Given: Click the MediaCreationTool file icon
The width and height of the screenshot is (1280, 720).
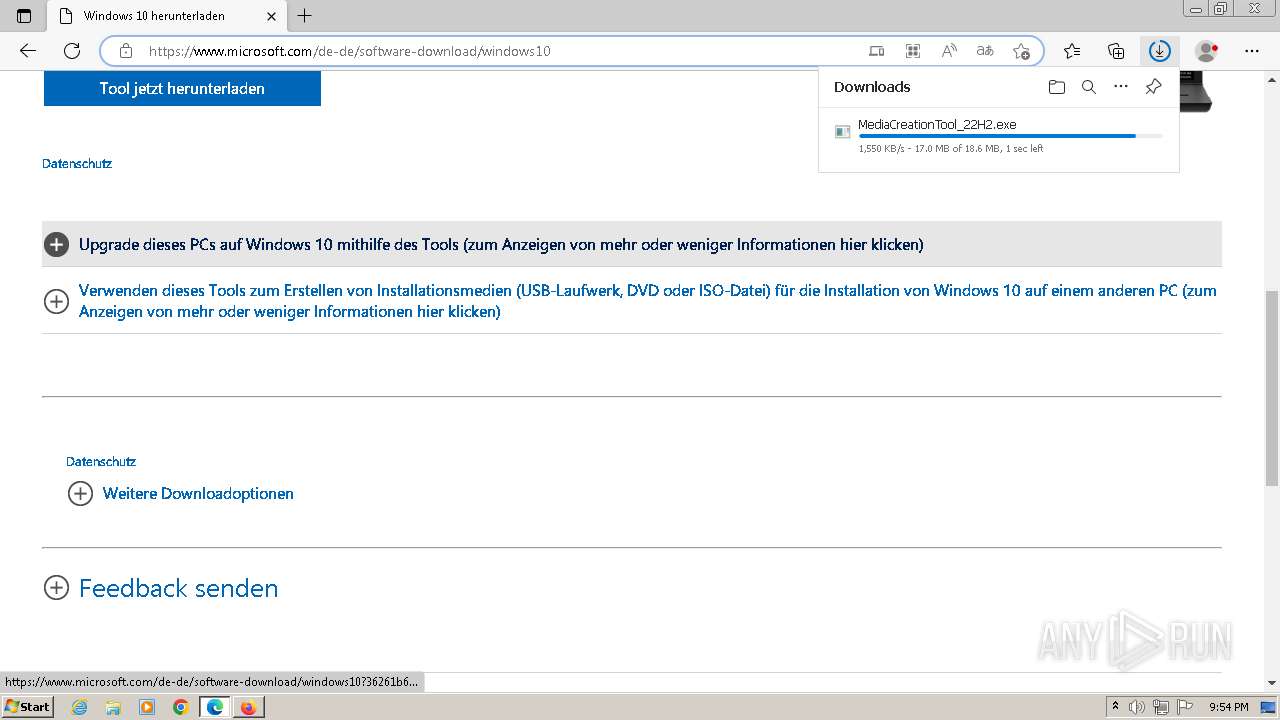Looking at the screenshot, I should (843, 131).
